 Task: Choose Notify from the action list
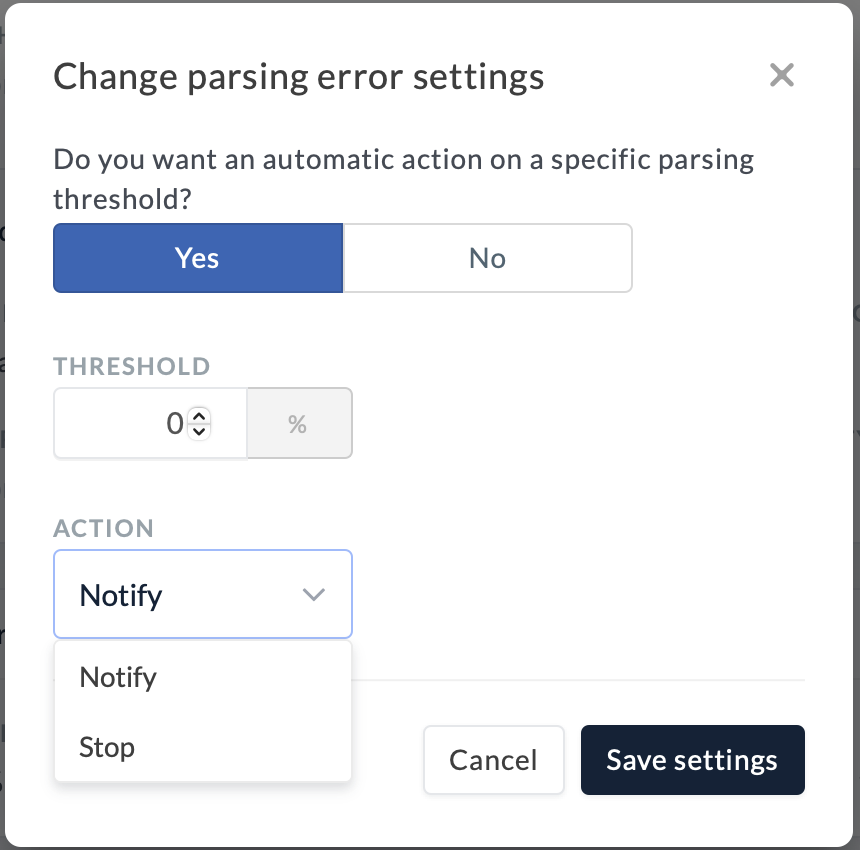point(119,677)
